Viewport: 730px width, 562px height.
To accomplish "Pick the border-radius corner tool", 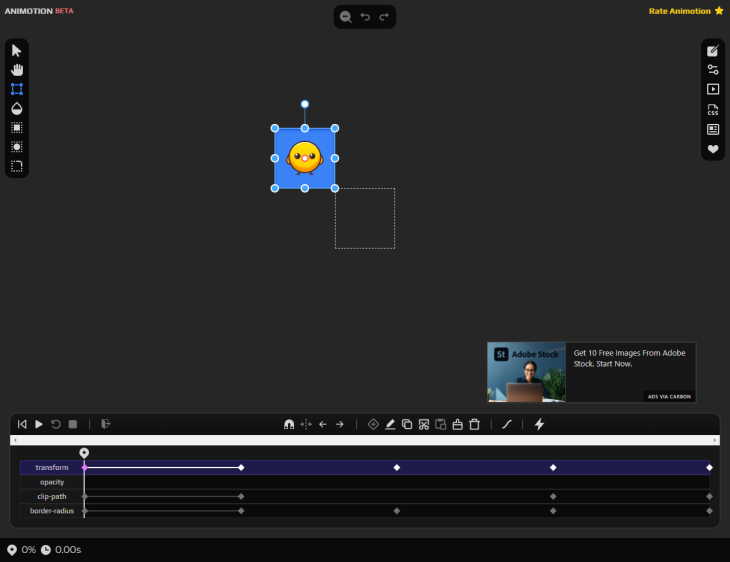I will 16,166.
